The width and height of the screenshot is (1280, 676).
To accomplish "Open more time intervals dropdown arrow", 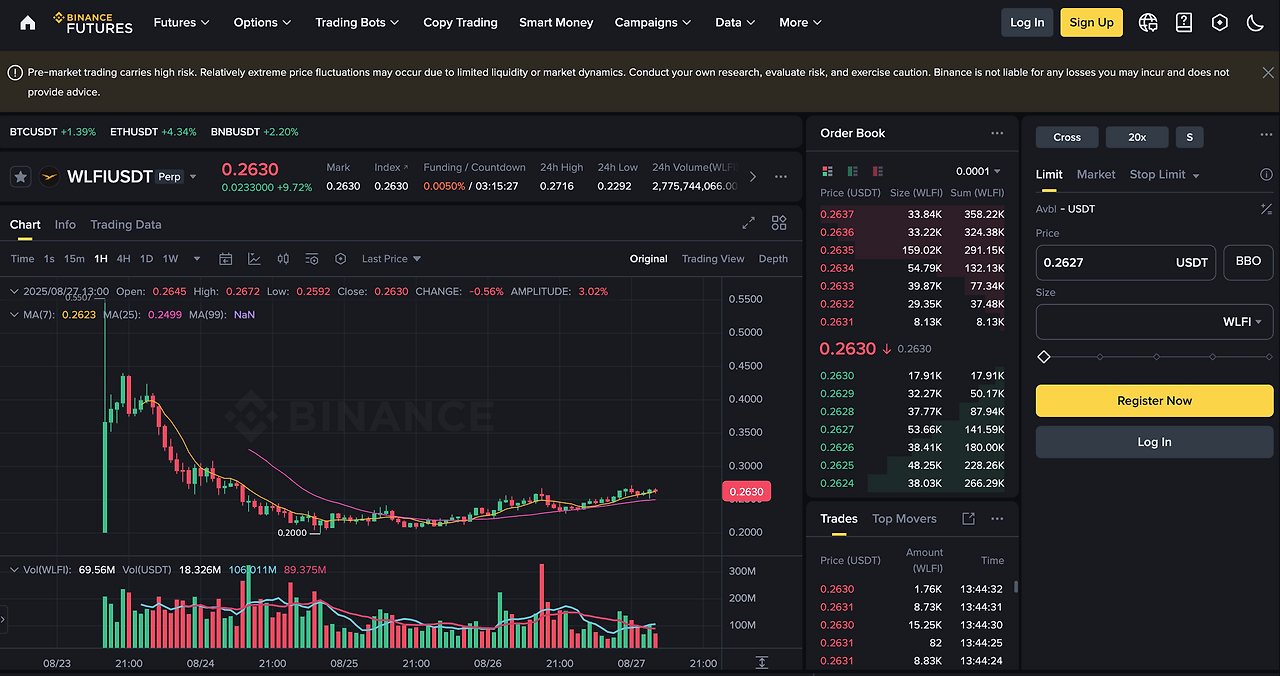I will 196,259.
